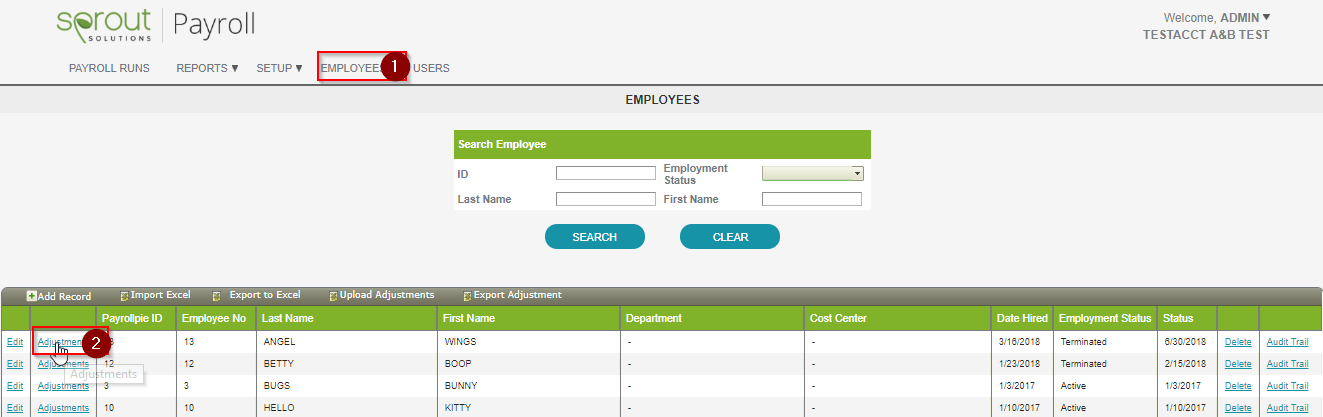Open Audit Trail for ANGEL WINGS
The image size is (1323, 417).
pyautogui.click(x=1287, y=342)
